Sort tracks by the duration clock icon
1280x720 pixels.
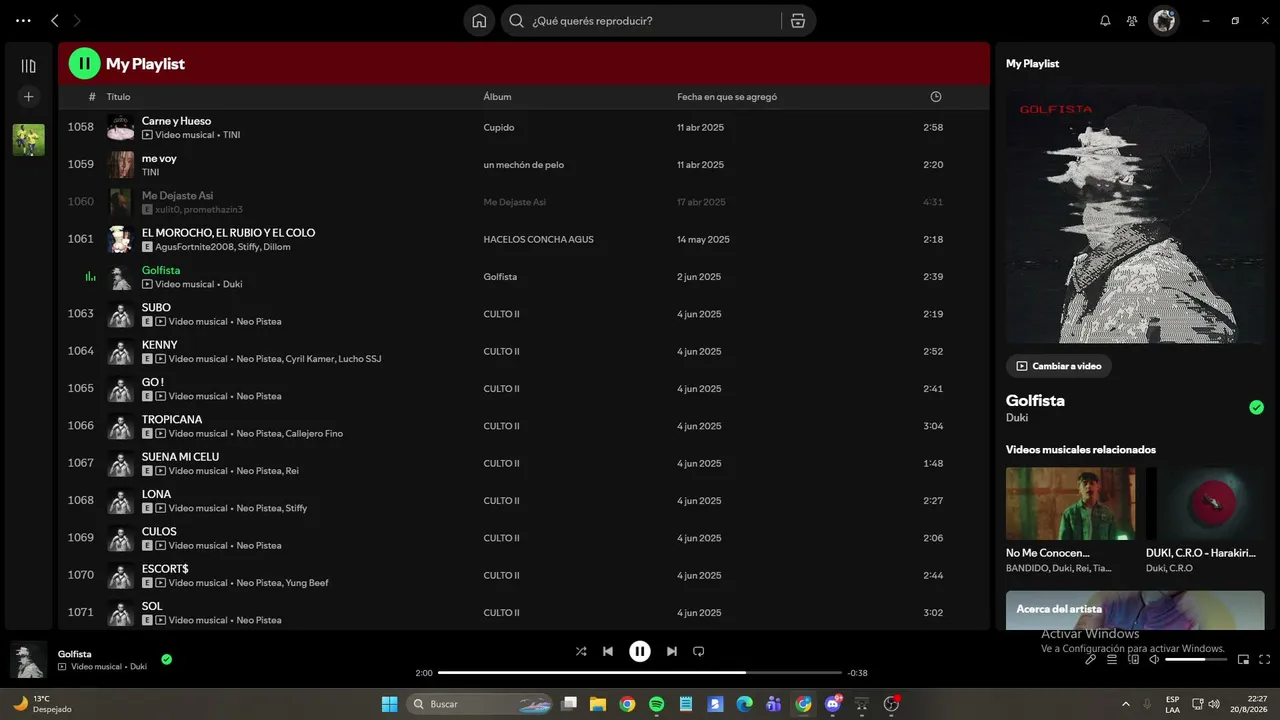(x=936, y=97)
